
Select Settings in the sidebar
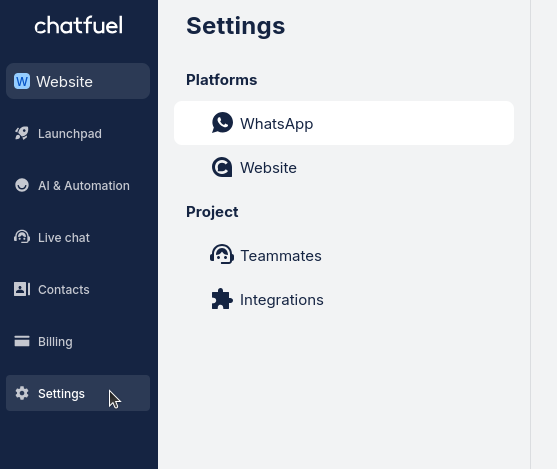(78, 393)
